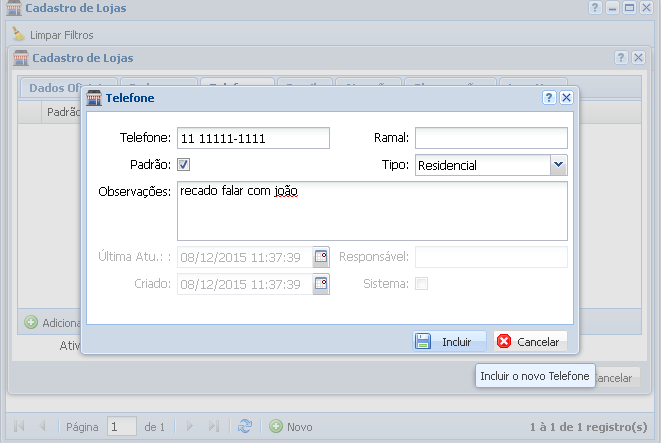Jump to the last page of records

213,426
